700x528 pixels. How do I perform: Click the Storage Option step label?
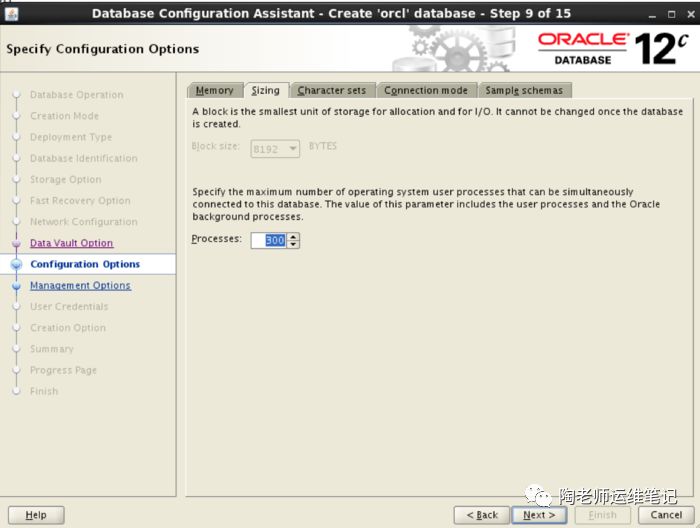66,179
